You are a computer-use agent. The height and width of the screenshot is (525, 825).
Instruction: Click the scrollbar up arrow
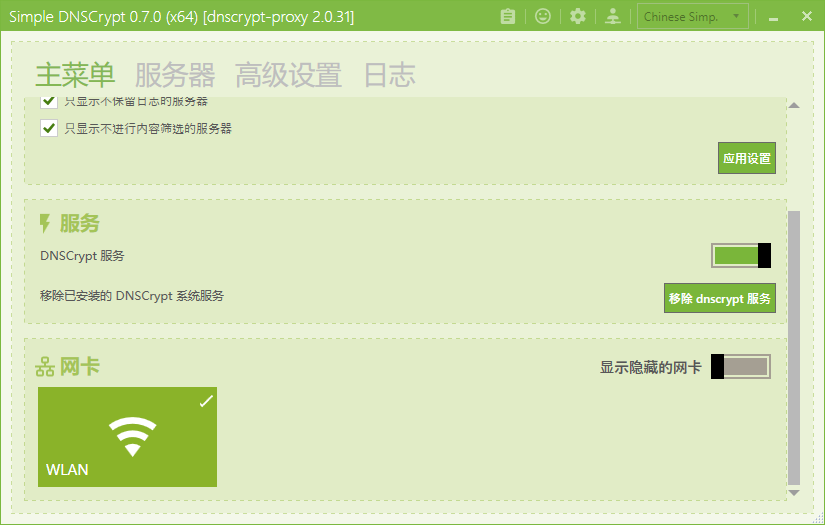(x=794, y=105)
